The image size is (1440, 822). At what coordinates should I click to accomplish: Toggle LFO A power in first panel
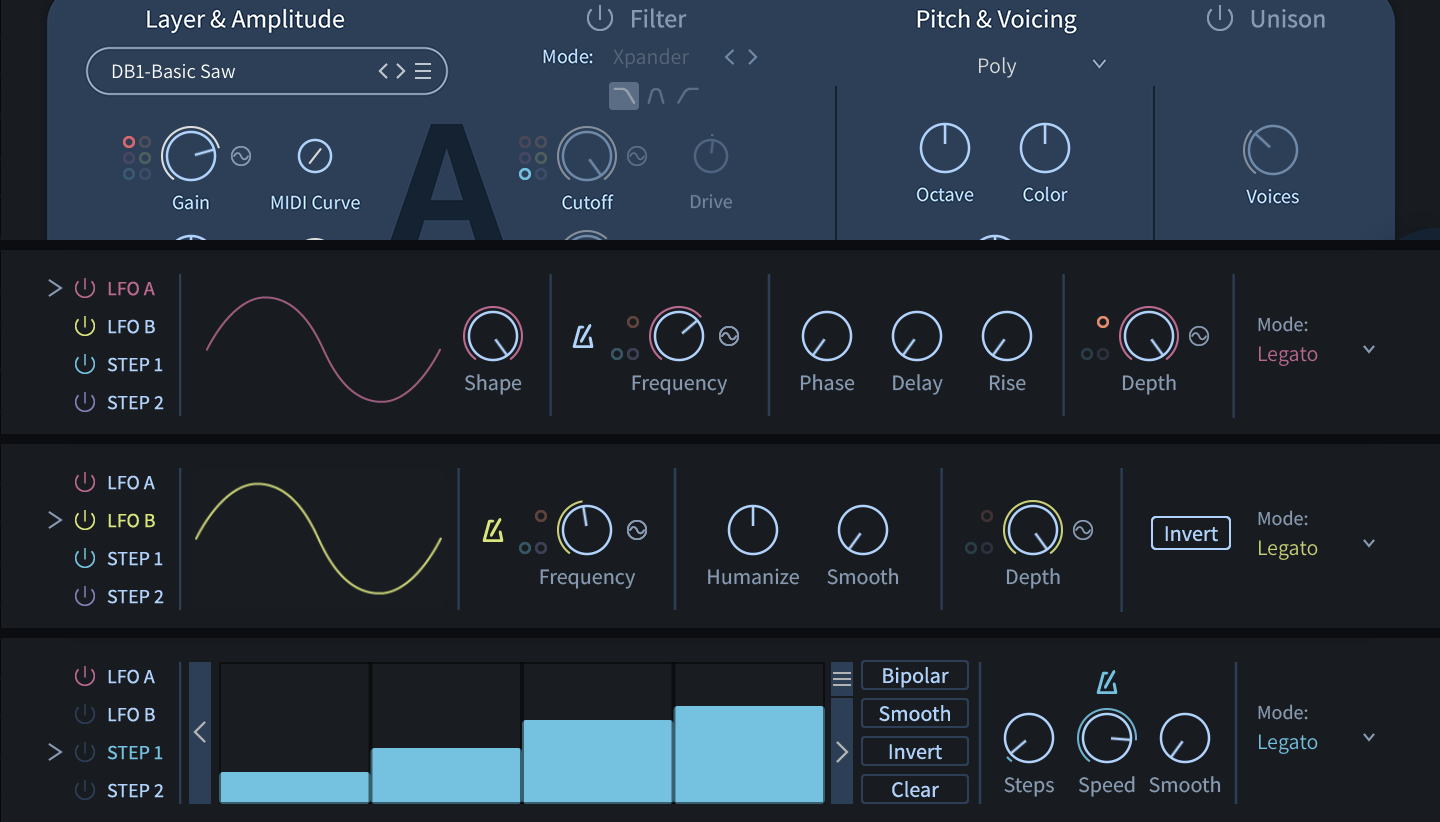(x=85, y=289)
